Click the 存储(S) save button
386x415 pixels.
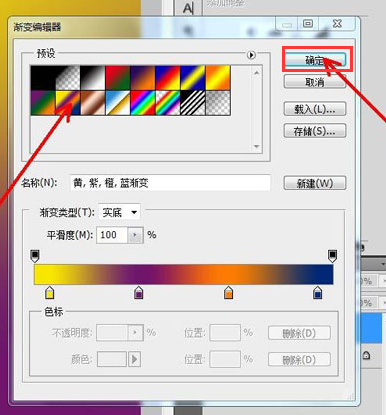pyautogui.click(x=315, y=131)
